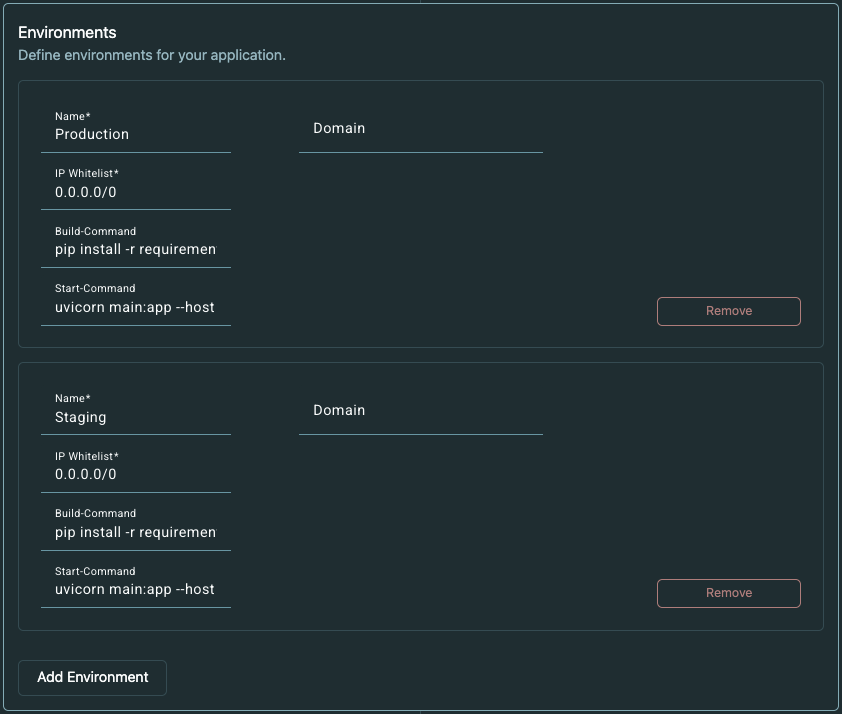Edit the Production environment Name field

[x=135, y=134]
